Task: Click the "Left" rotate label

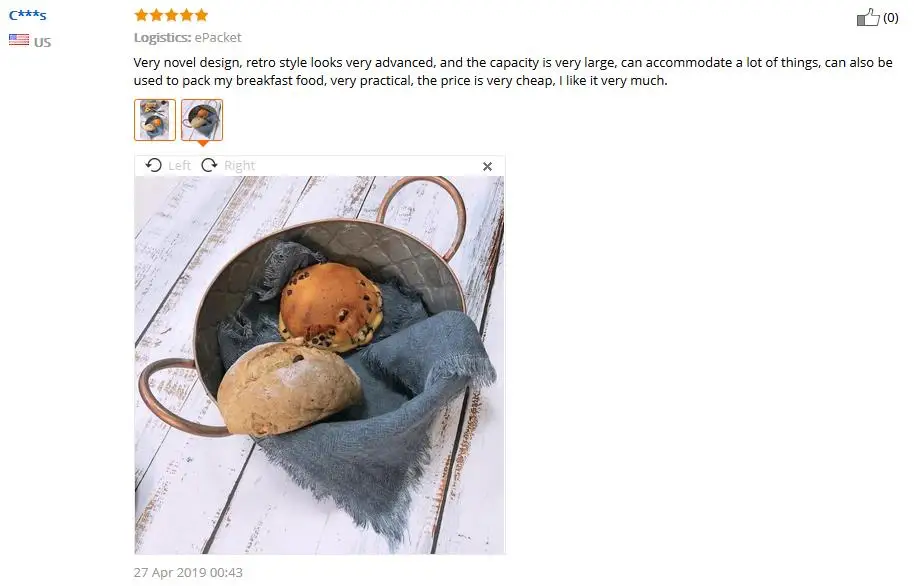Action: [179, 166]
